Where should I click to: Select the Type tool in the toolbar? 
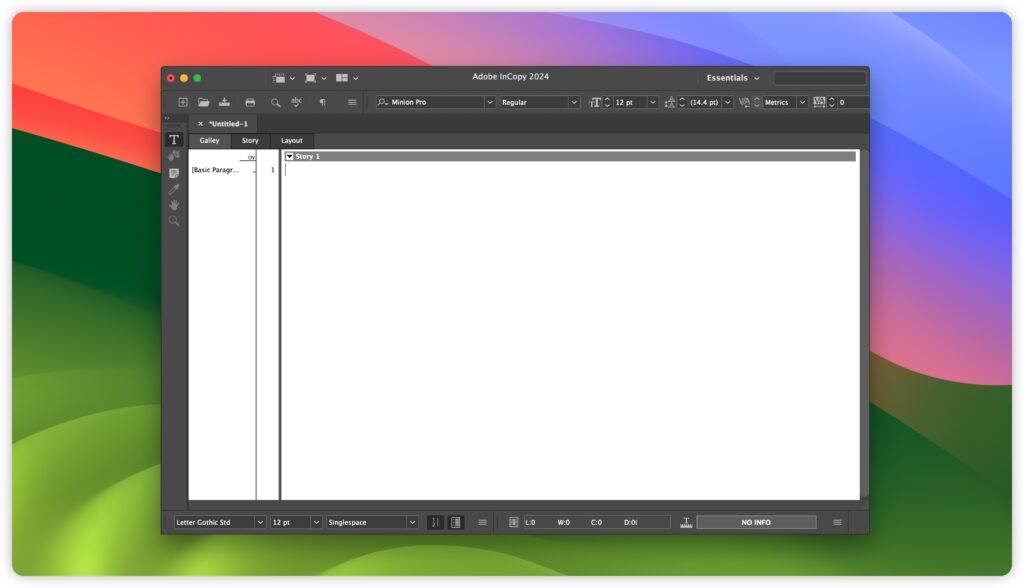point(173,139)
